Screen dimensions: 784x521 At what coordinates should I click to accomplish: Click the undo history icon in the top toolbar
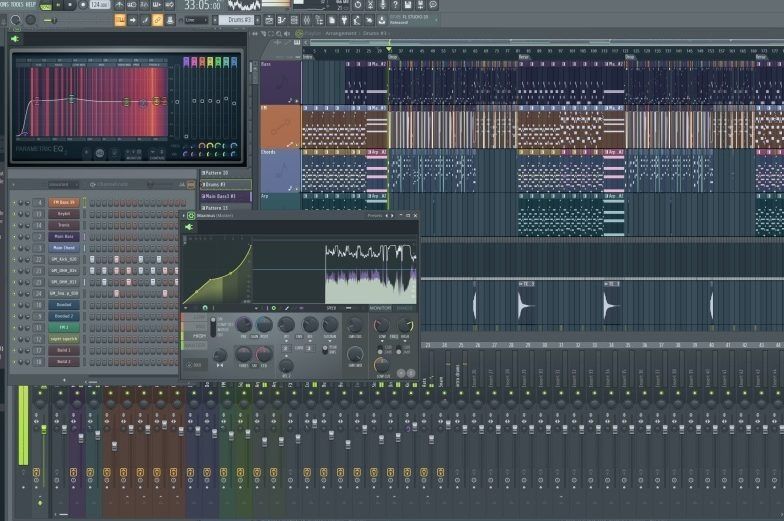pyautogui.click(x=358, y=5)
